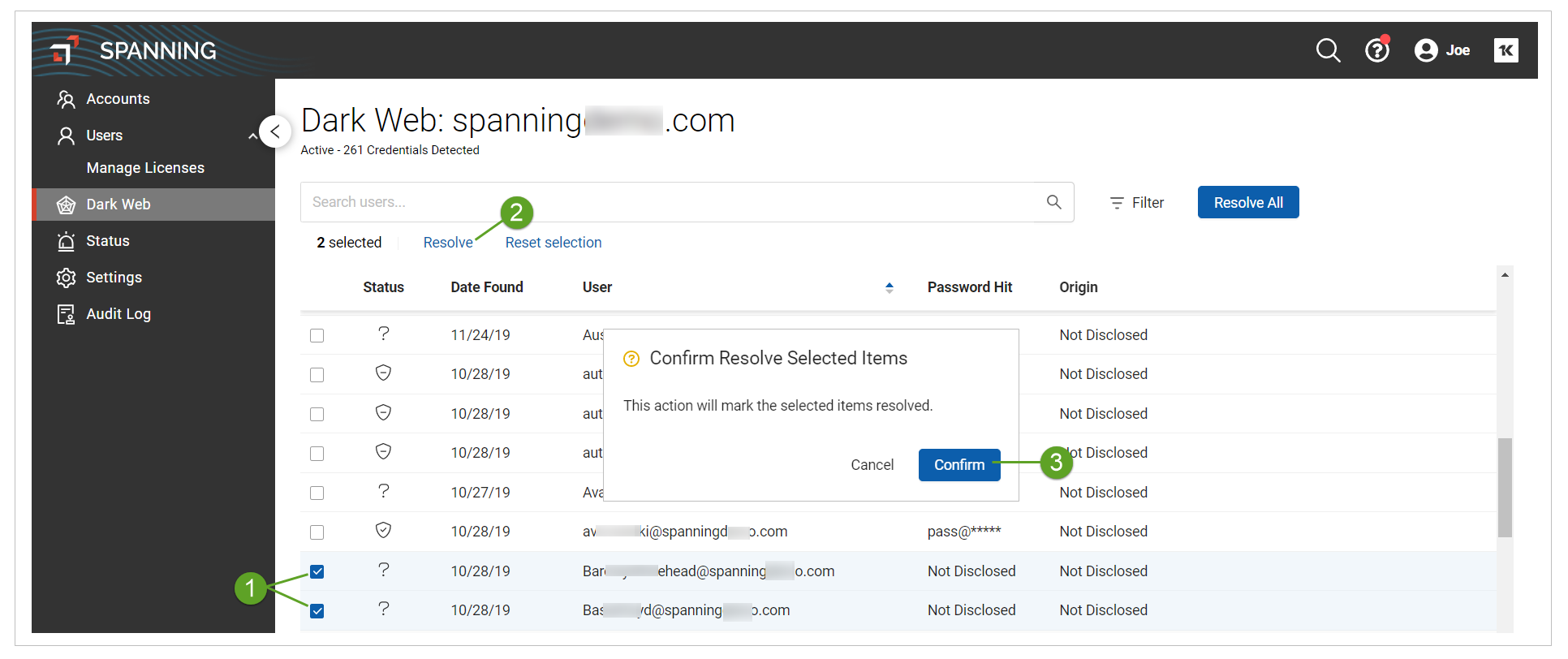Click the dialog question mark icon
Screen dimensions: 1568x659
pos(631,359)
